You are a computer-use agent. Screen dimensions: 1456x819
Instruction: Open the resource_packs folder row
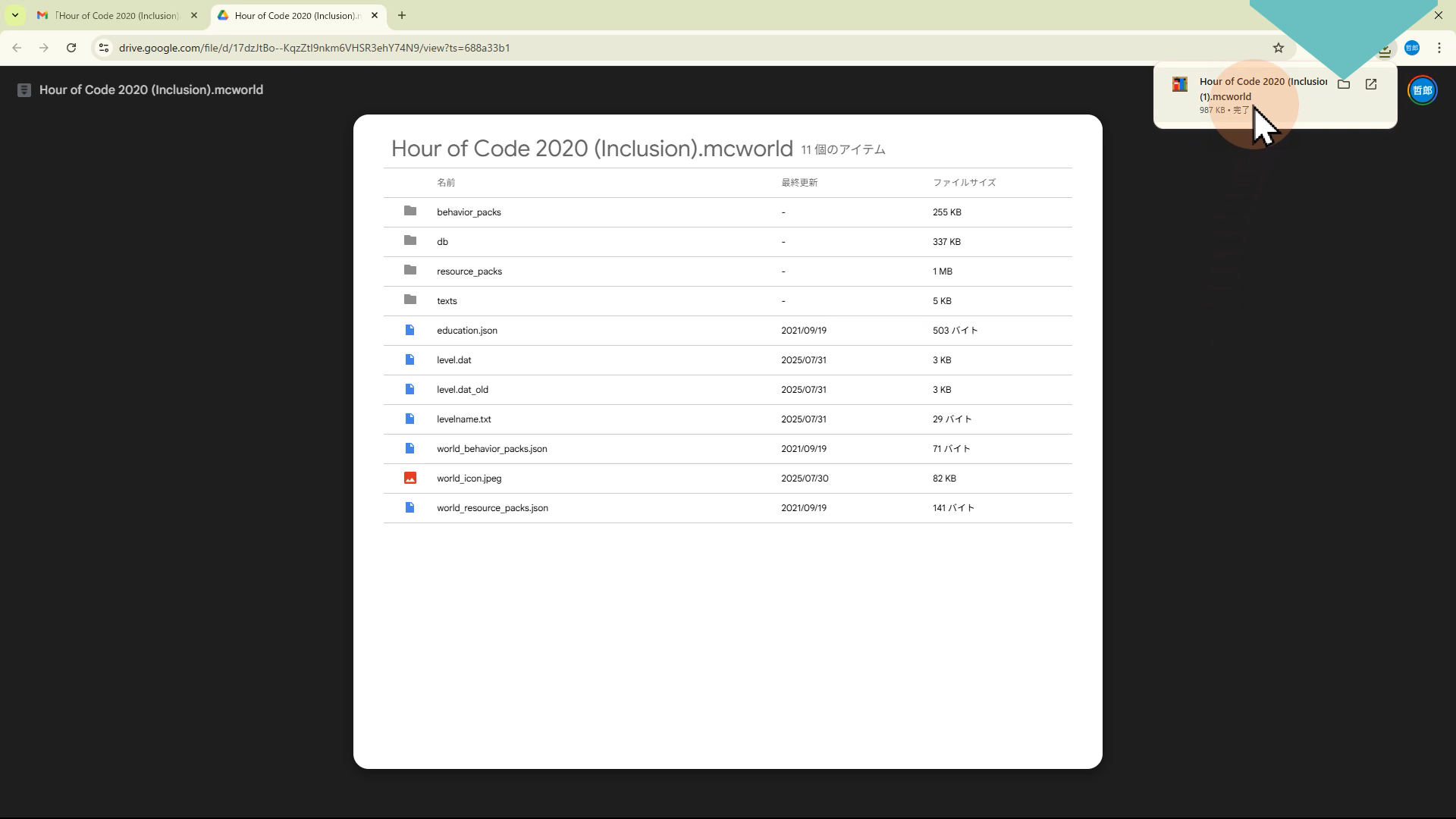point(469,271)
